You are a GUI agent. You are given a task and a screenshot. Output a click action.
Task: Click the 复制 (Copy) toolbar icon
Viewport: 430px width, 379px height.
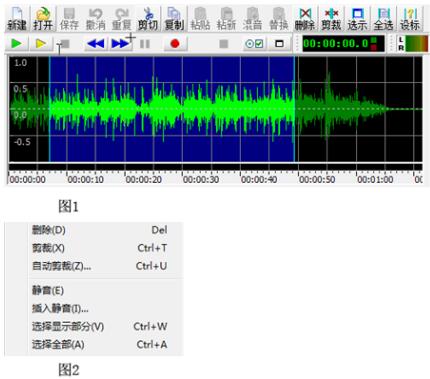pos(174,18)
